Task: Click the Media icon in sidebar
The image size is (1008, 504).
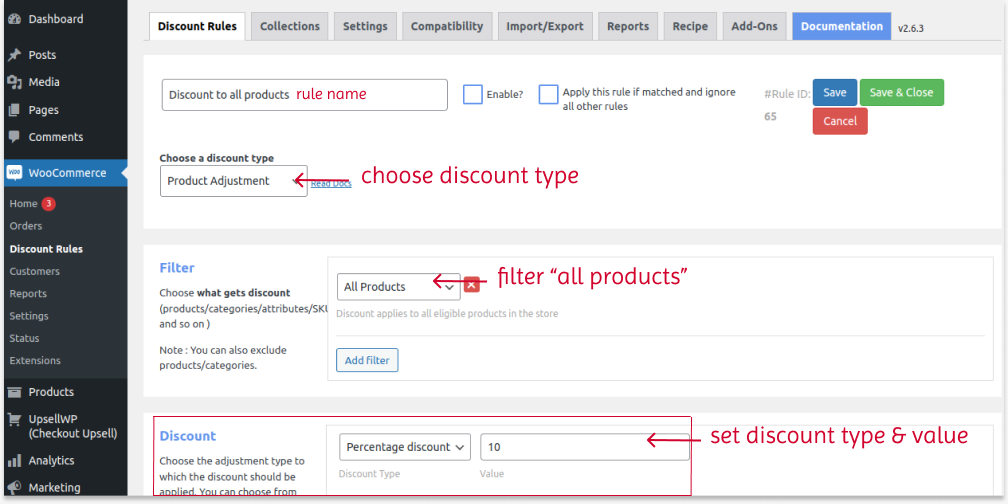Action: tap(14, 82)
